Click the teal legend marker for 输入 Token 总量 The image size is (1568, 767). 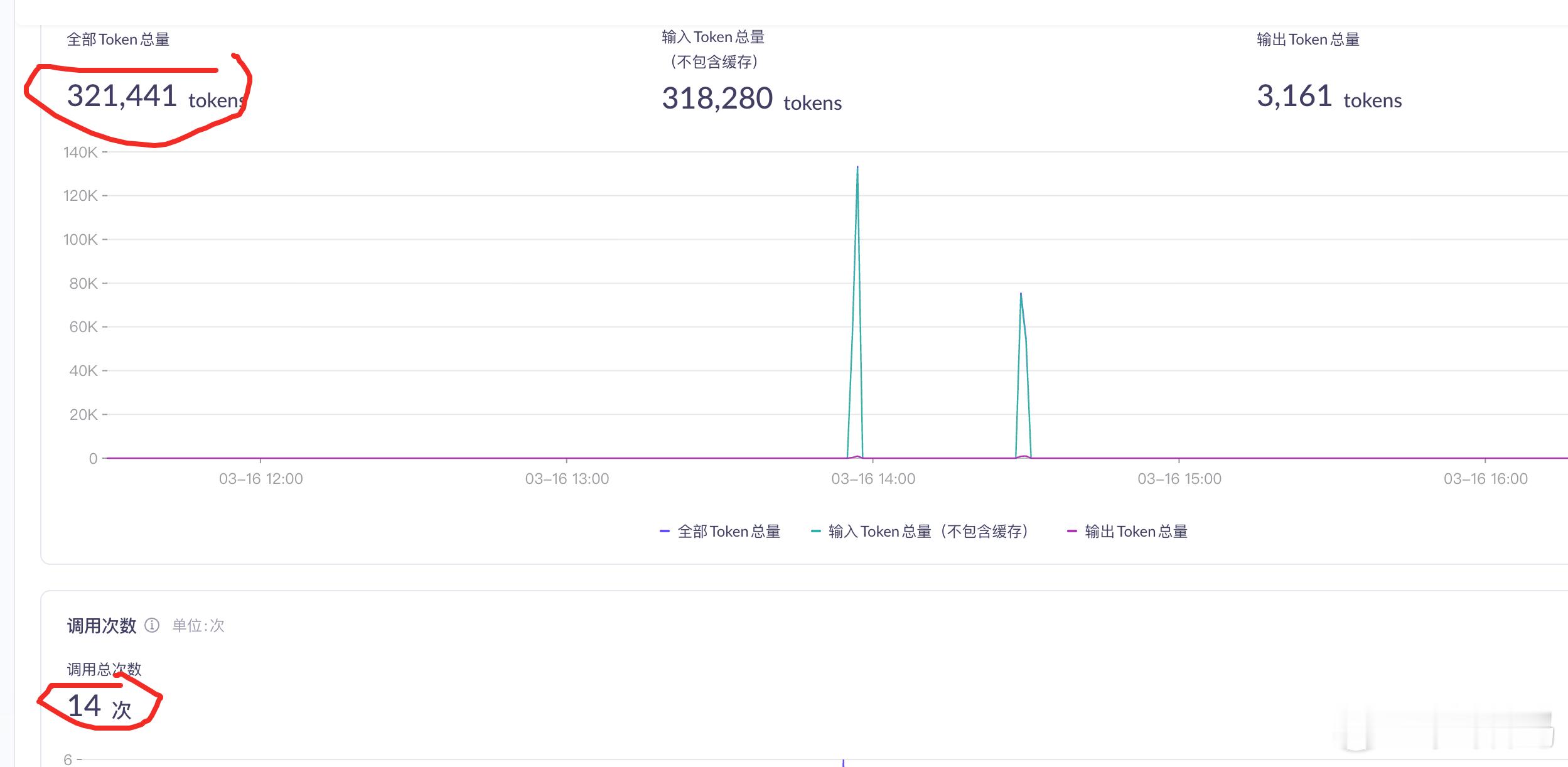pyautogui.click(x=816, y=531)
